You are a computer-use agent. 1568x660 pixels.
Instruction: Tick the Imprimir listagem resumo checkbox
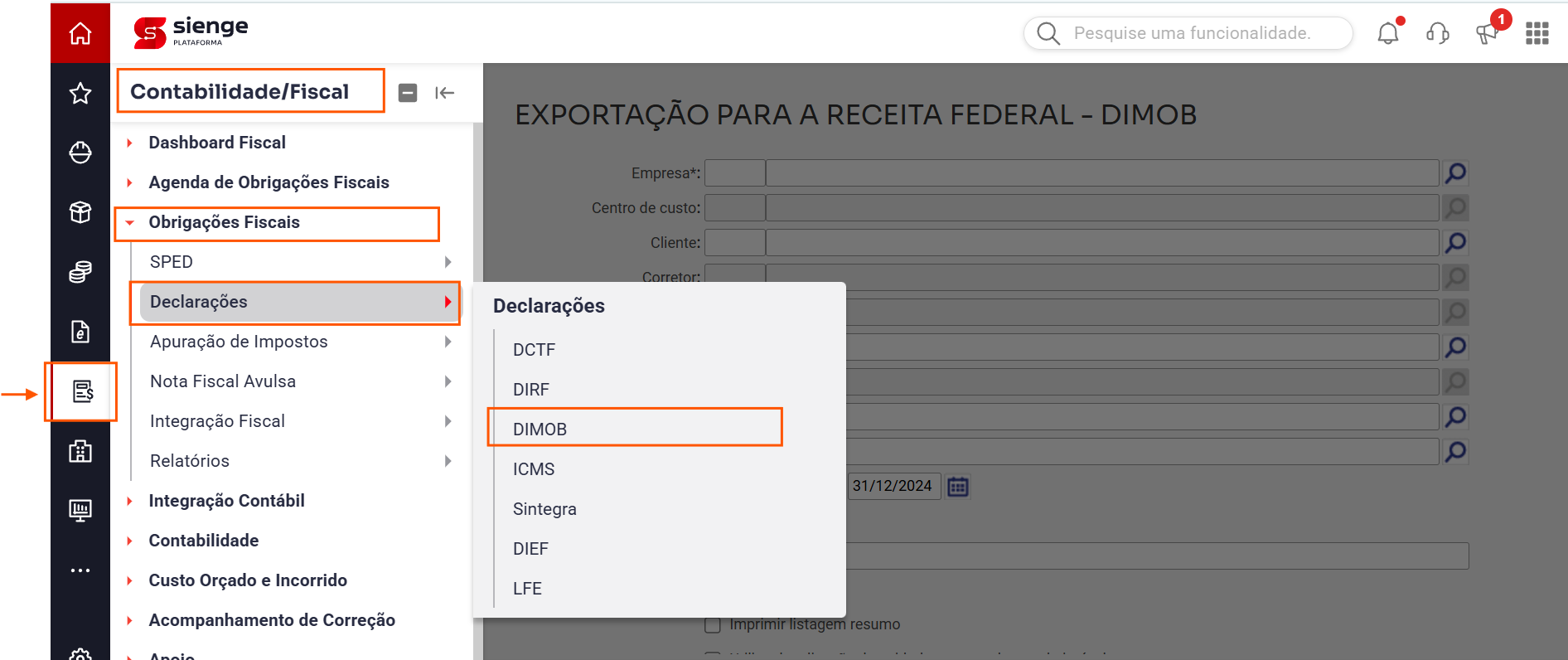tap(713, 624)
